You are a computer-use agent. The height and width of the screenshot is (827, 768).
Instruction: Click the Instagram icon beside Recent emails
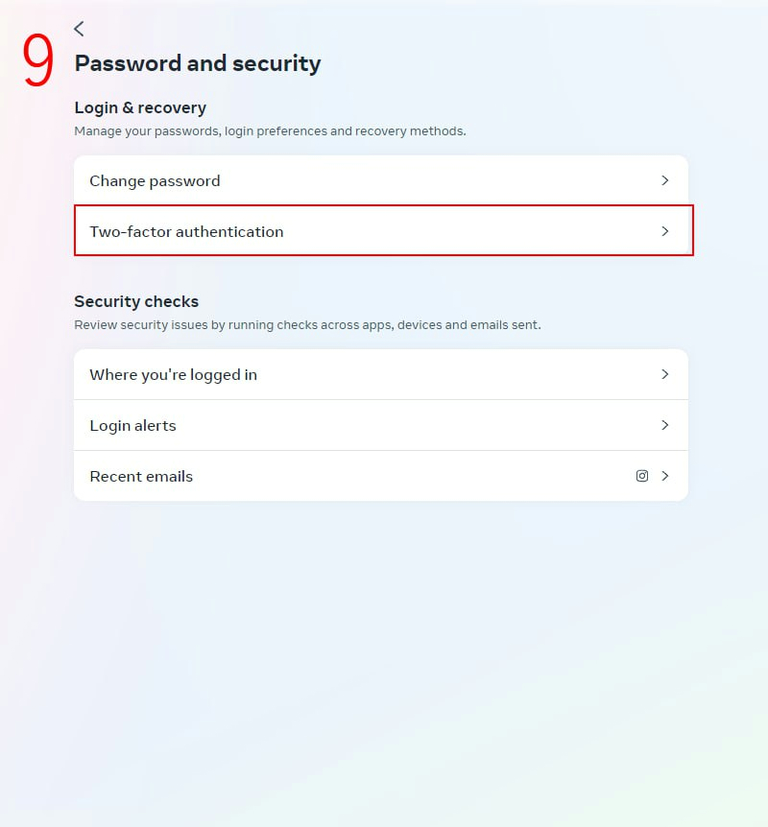[642, 476]
